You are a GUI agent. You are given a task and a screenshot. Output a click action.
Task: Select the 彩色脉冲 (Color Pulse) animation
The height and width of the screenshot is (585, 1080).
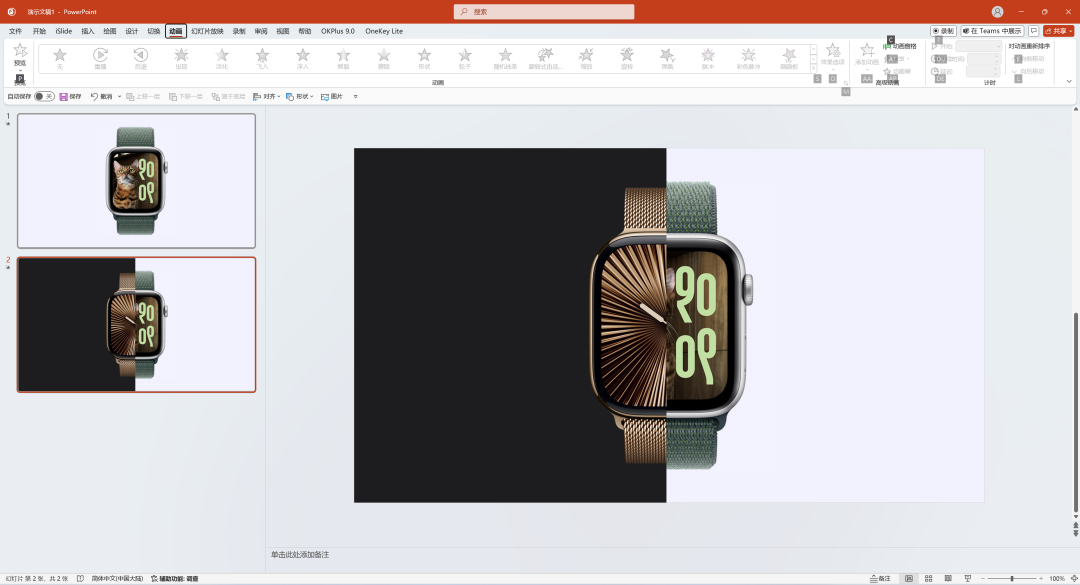tap(749, 58)
